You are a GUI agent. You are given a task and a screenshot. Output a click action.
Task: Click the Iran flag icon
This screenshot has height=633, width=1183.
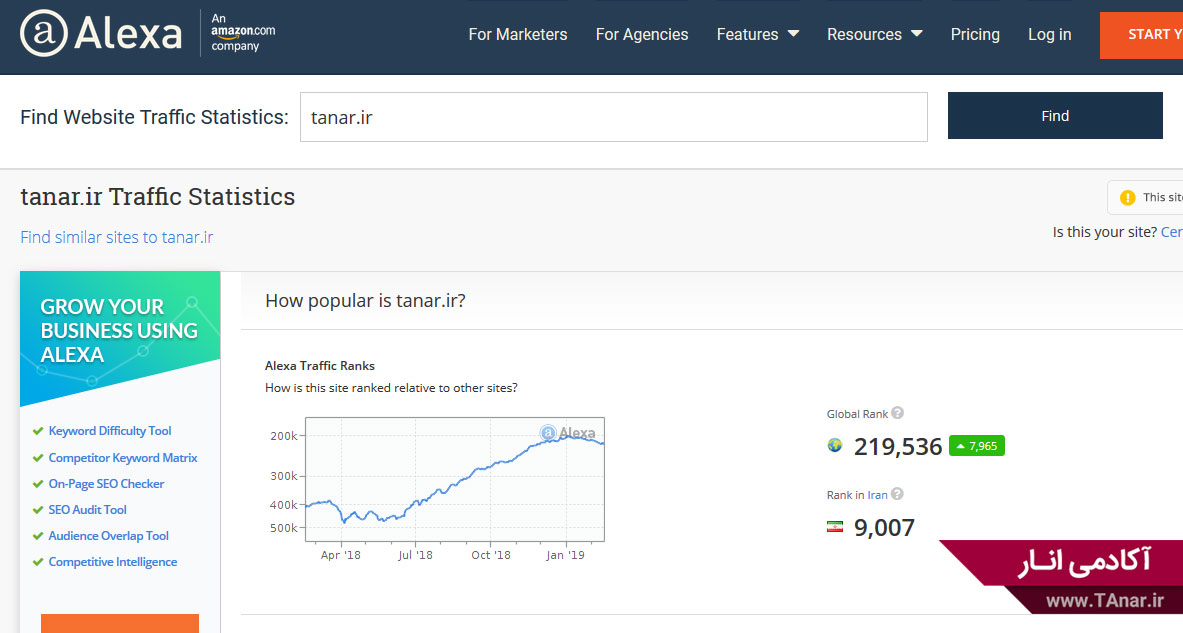coord(835,527)
